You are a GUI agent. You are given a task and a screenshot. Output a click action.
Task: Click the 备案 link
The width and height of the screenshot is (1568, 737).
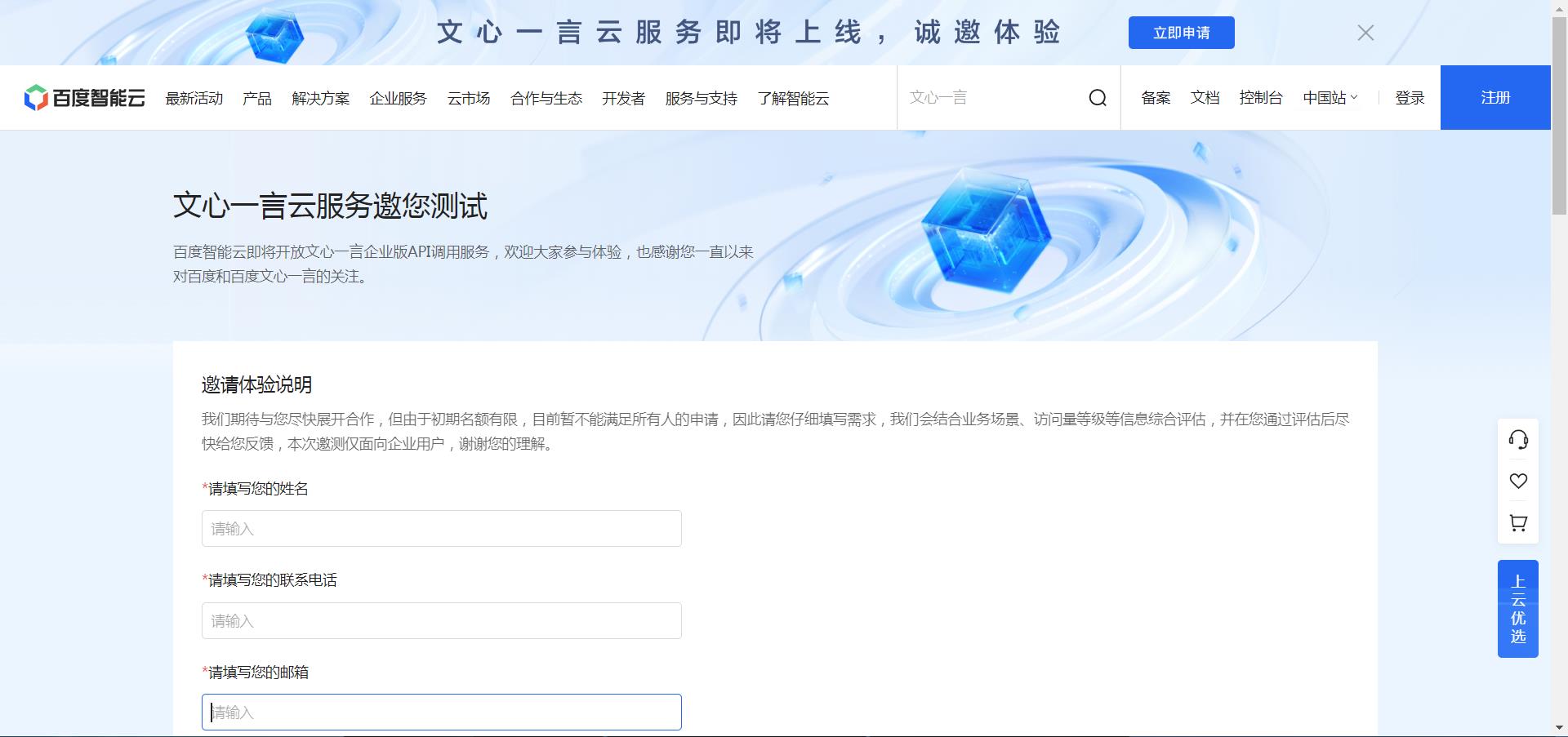point(1156,98)
